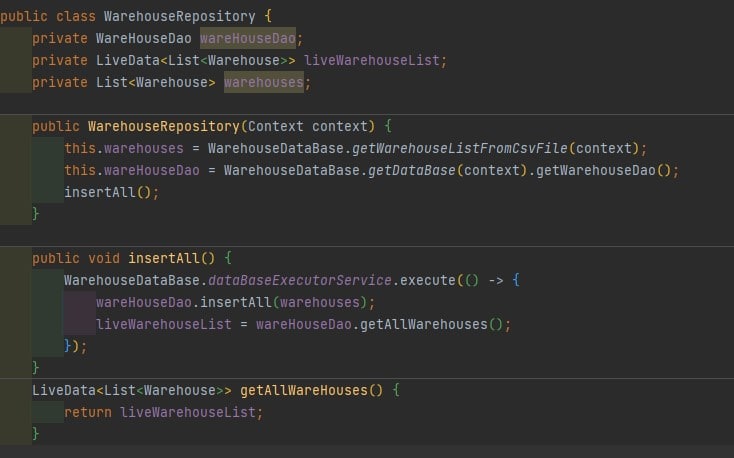The image size is (734, 458).
Task: Click the WareHouseDao type in the field declaration
Action: 144,38
